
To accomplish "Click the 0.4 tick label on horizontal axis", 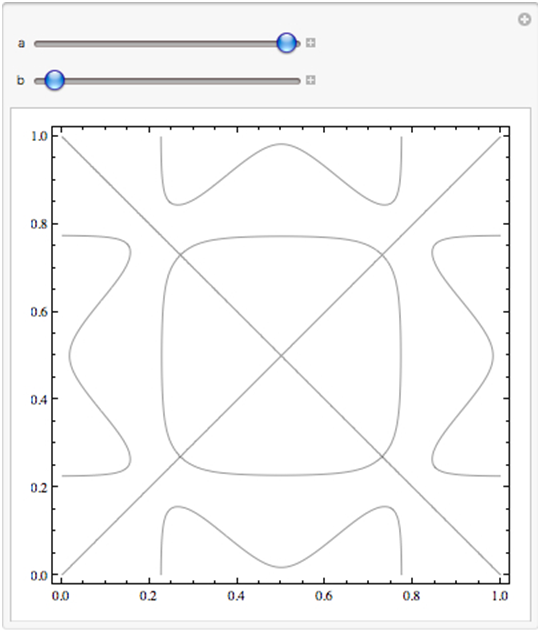I will 236,596.
